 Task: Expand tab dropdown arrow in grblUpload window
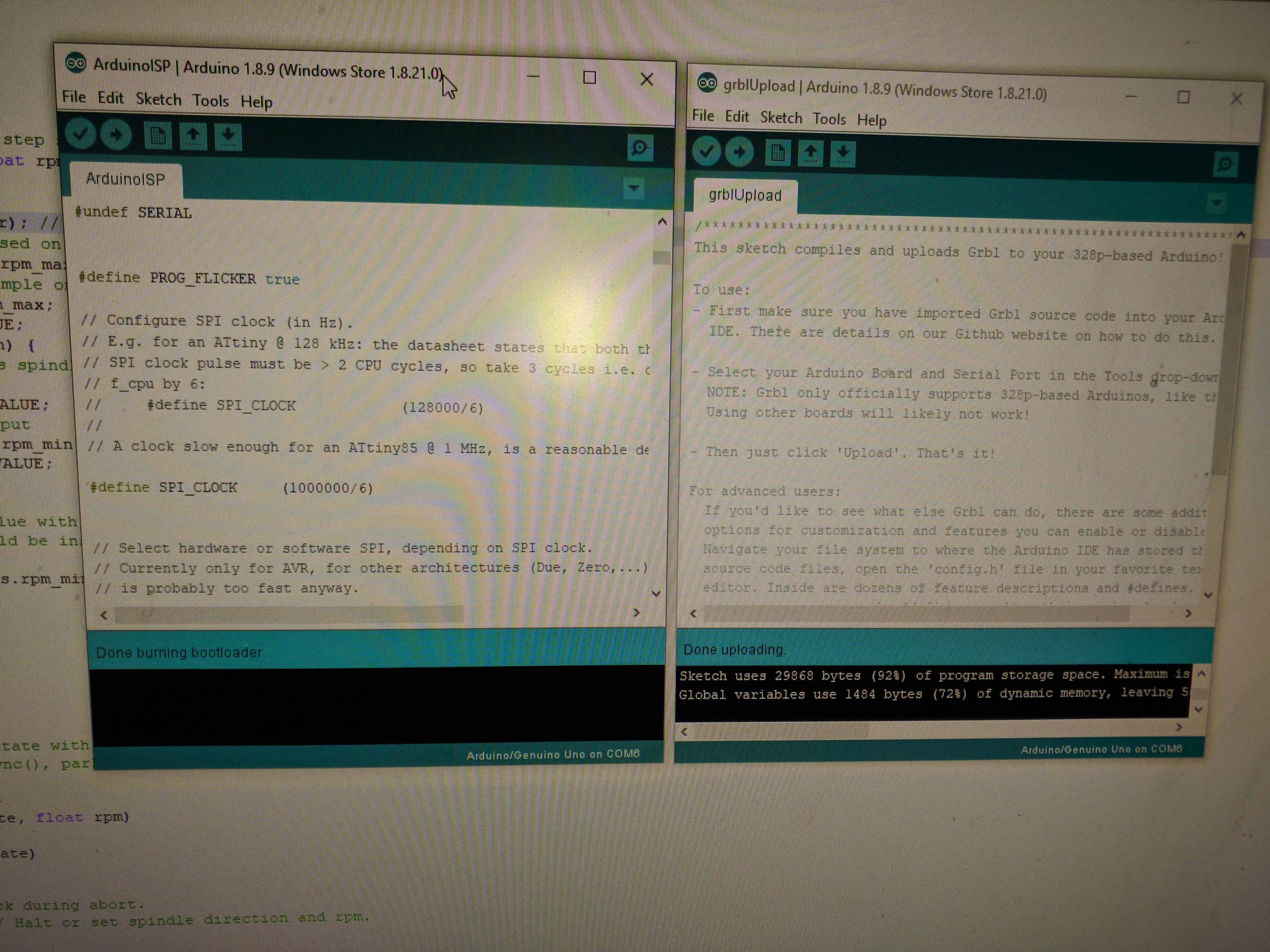pyautogui.click(x=1217, y=203)
